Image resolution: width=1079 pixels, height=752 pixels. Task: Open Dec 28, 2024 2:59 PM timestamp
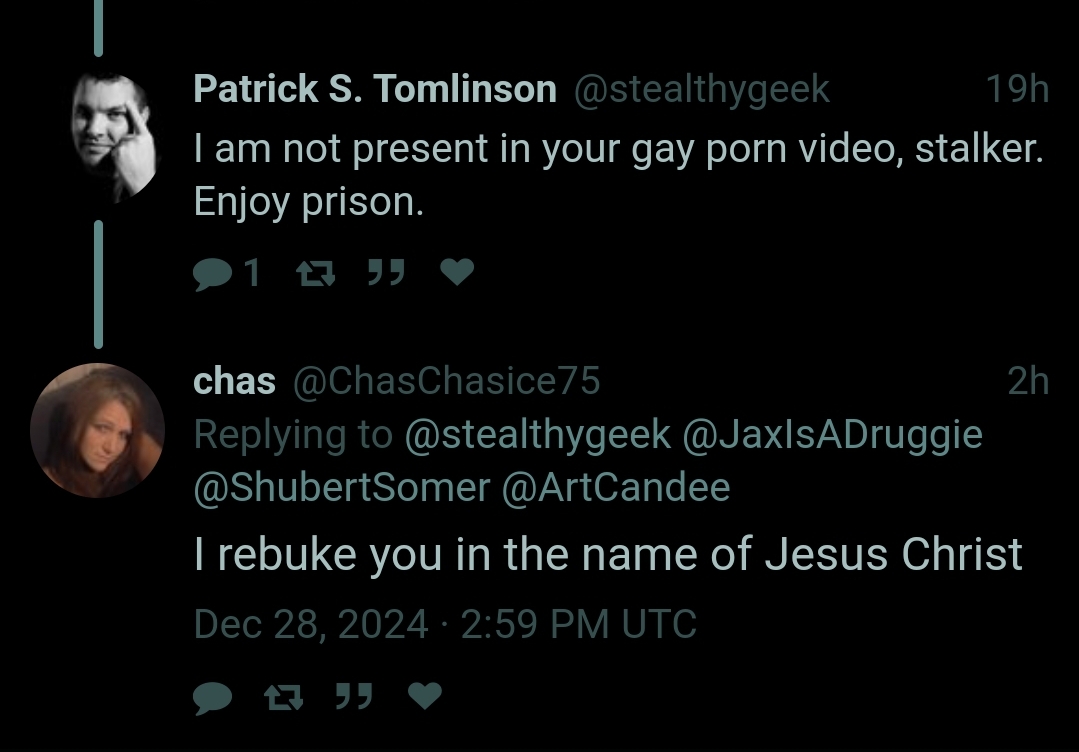[445, 624]
